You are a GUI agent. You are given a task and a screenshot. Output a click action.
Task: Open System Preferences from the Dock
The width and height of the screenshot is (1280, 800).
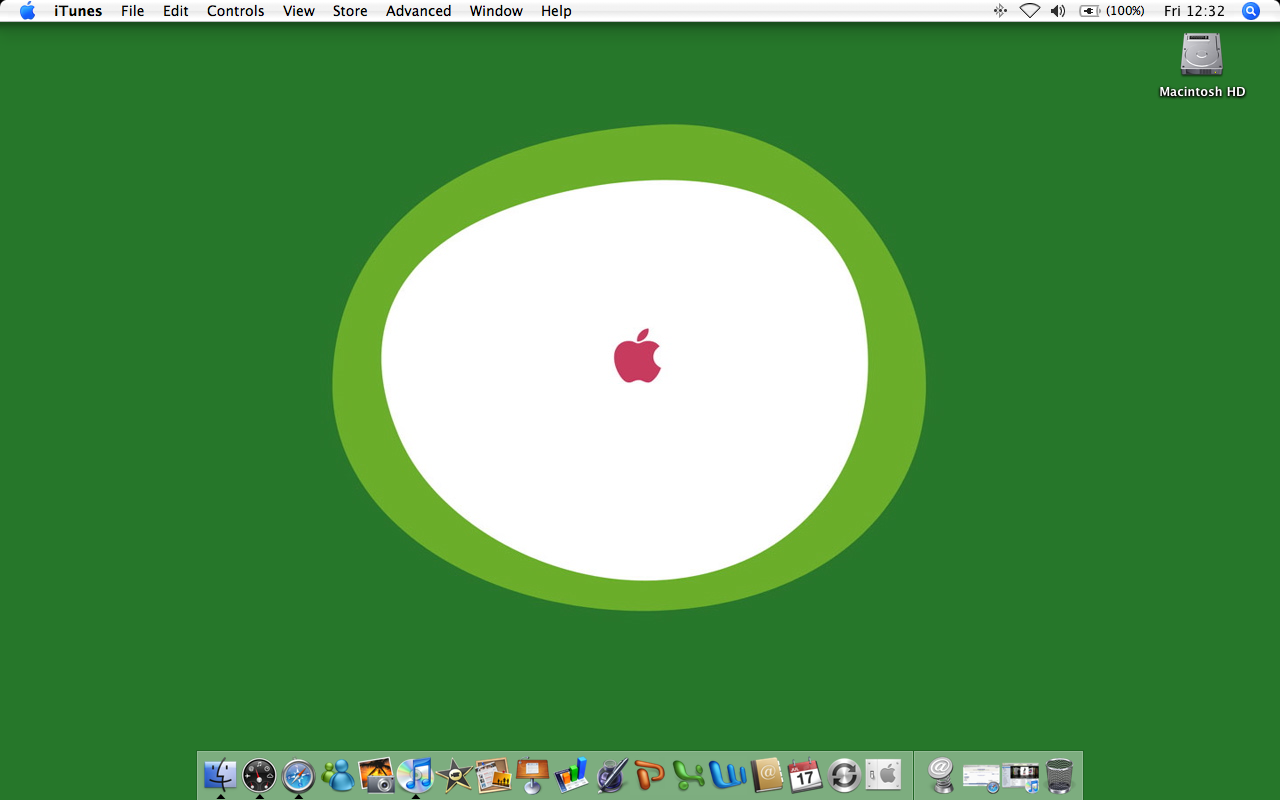click(883, 775)
